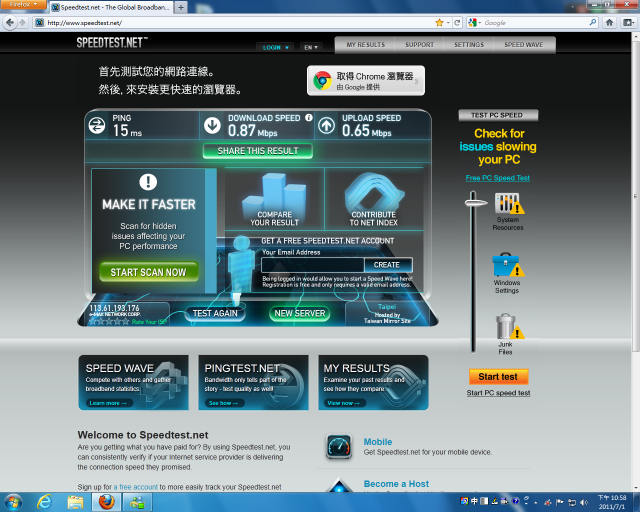Click the CREATE account button

388,265
